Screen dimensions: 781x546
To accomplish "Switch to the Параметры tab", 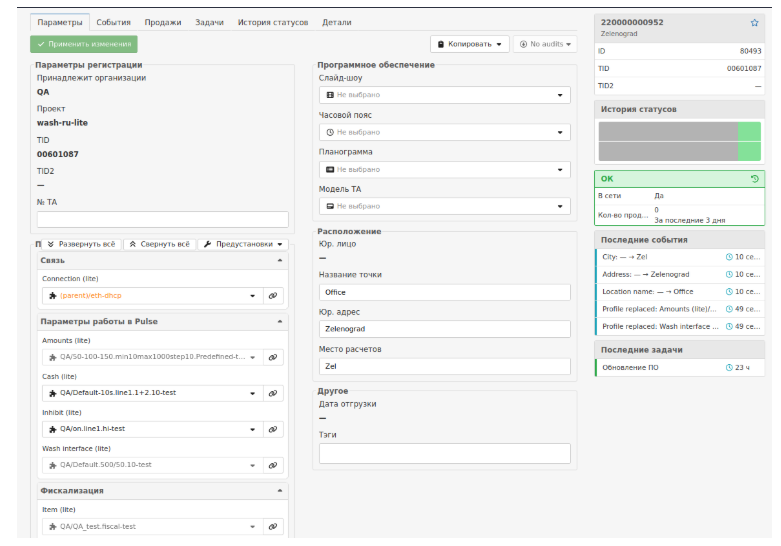I will coord(60,22).
